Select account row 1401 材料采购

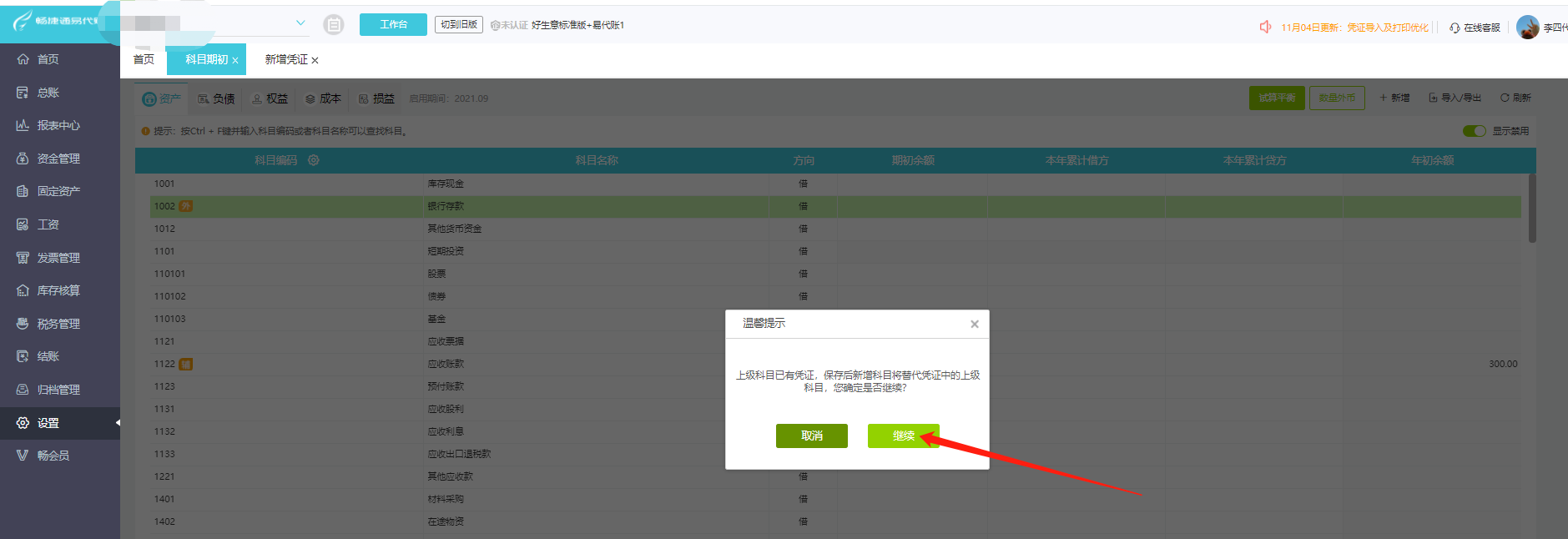click(835, 499)
